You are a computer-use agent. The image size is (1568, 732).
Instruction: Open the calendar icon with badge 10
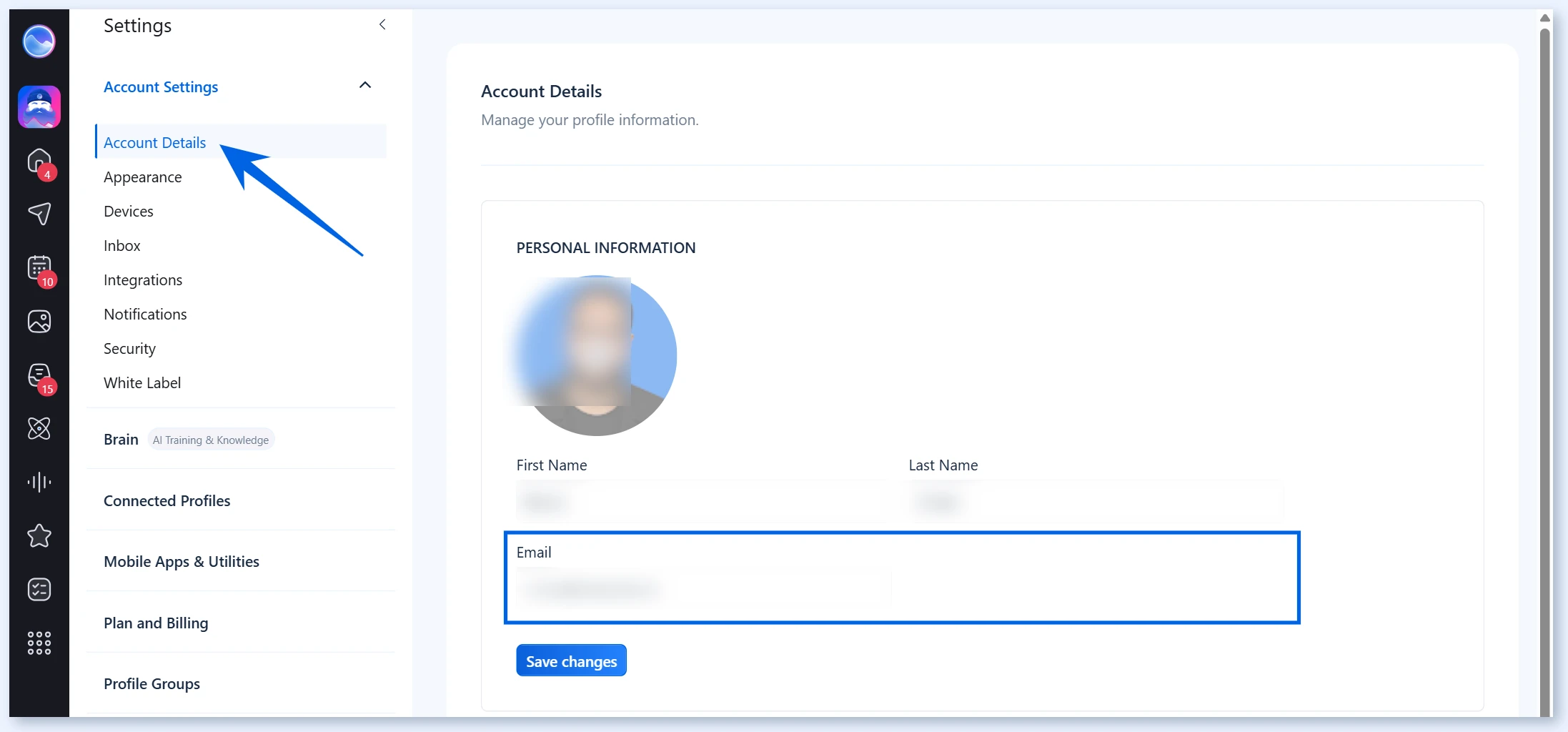coord(39,268)
